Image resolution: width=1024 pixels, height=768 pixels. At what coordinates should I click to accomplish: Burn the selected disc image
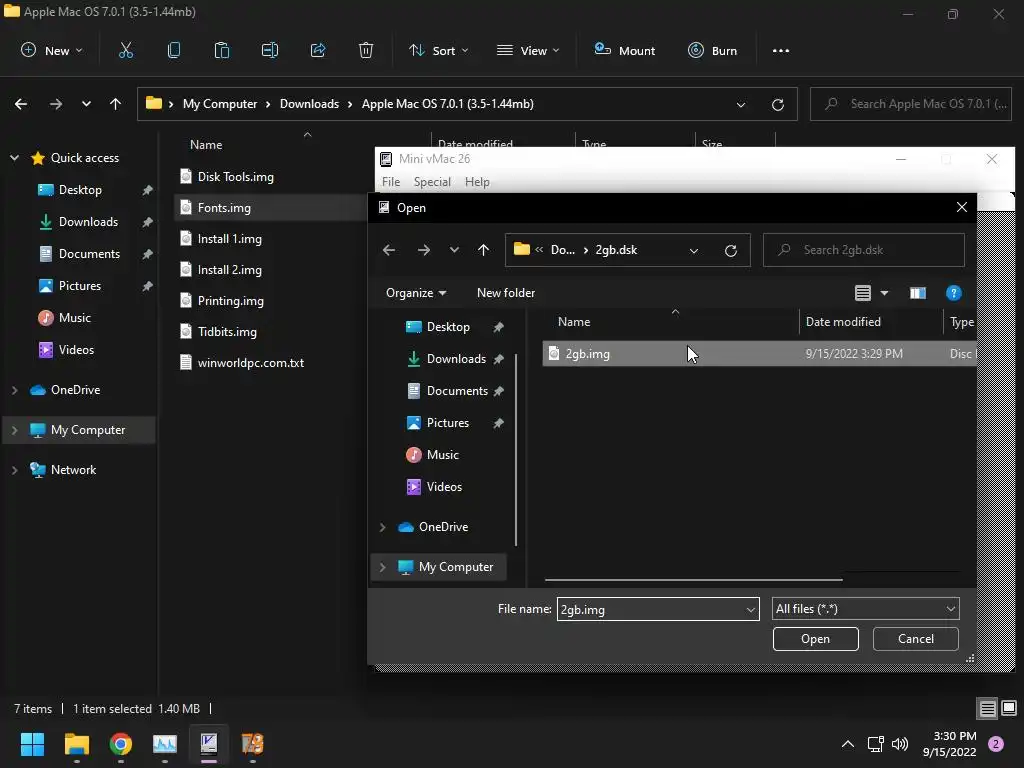coord(712,50)
